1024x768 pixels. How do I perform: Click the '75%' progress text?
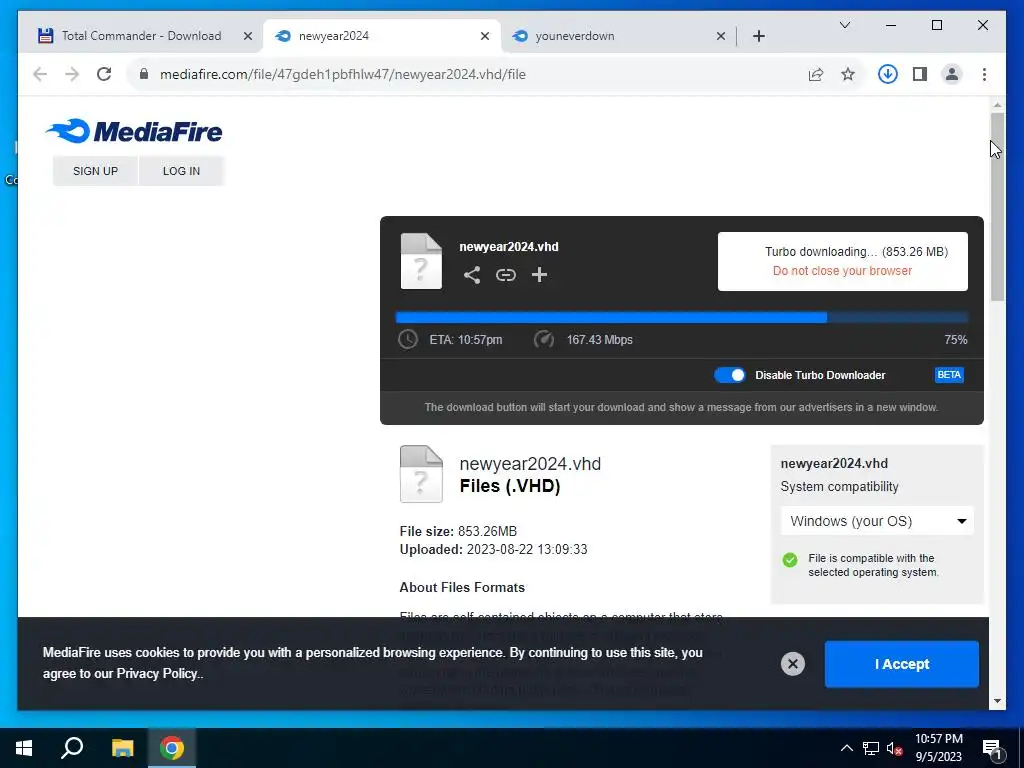click(956, 340)
